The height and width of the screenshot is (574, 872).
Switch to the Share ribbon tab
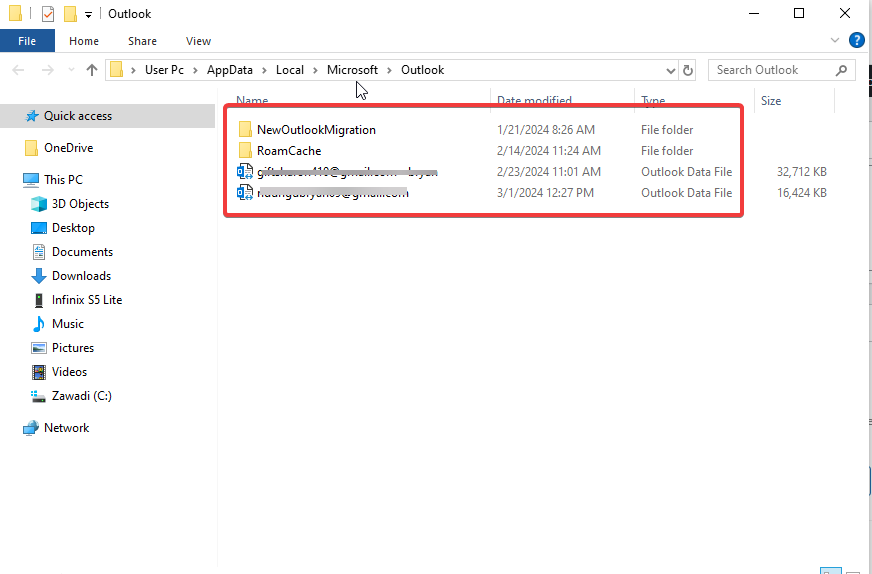tap(142, 41)
